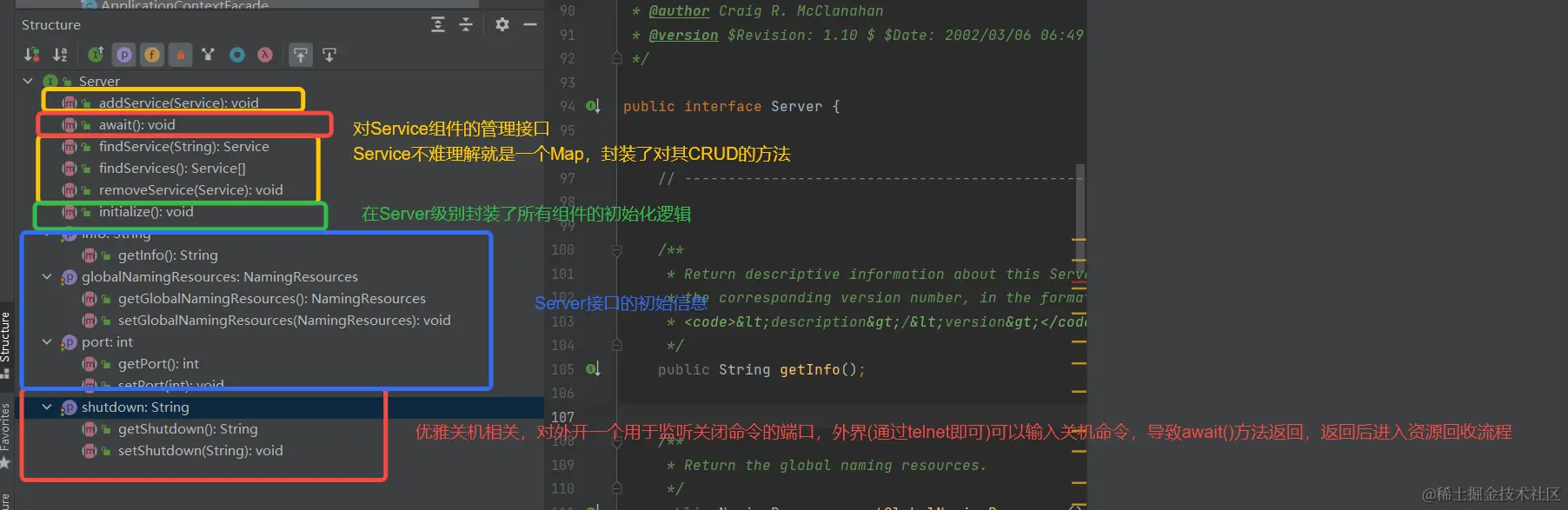Click implemented-interface gutter icon on line 94
Image resolution: width=1568 pixels, height=510 pixels.
pyautogui.click(x=593, y=106)
